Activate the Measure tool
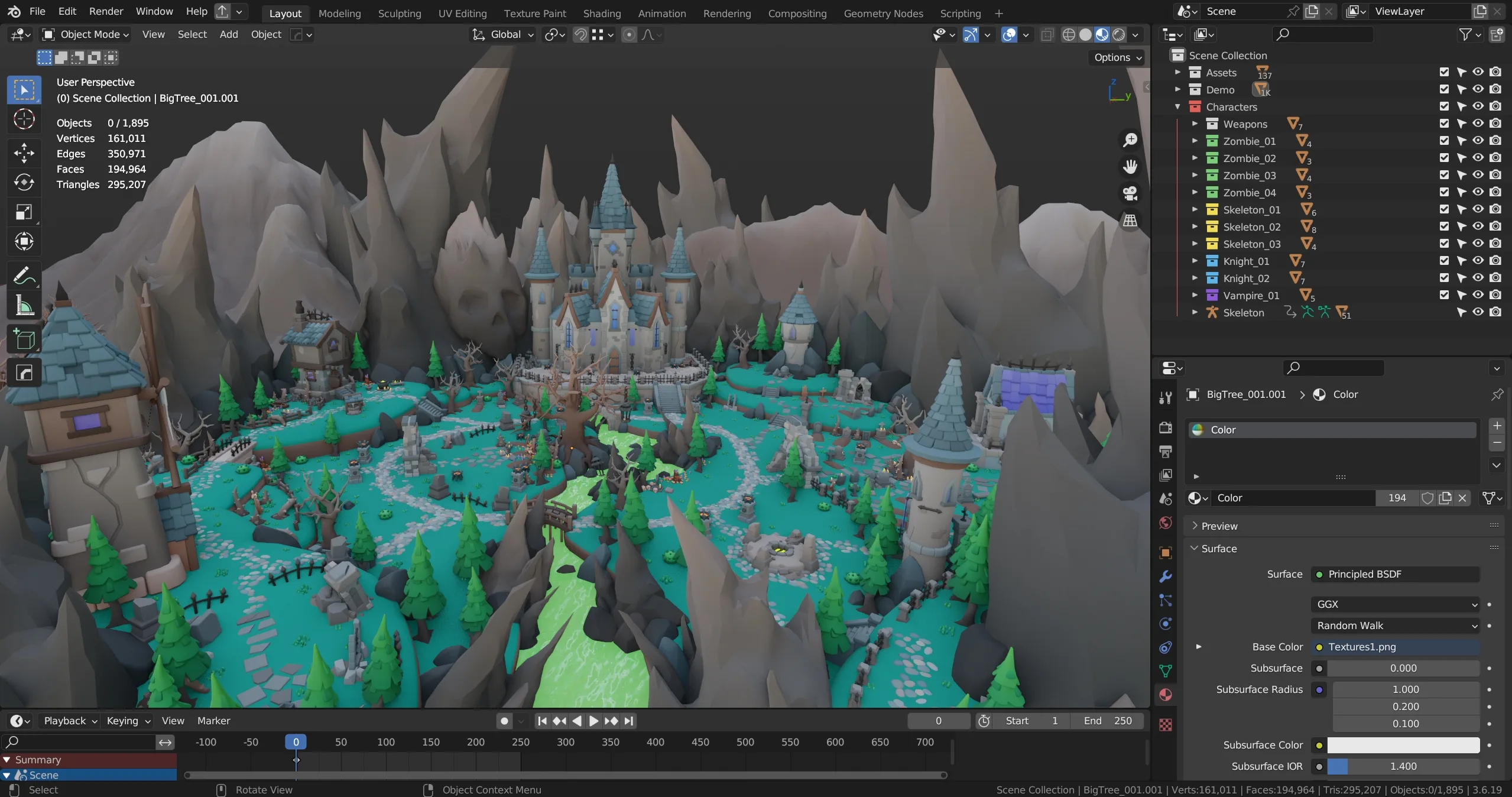1512x797 pixels. click(x=24, y=306)
